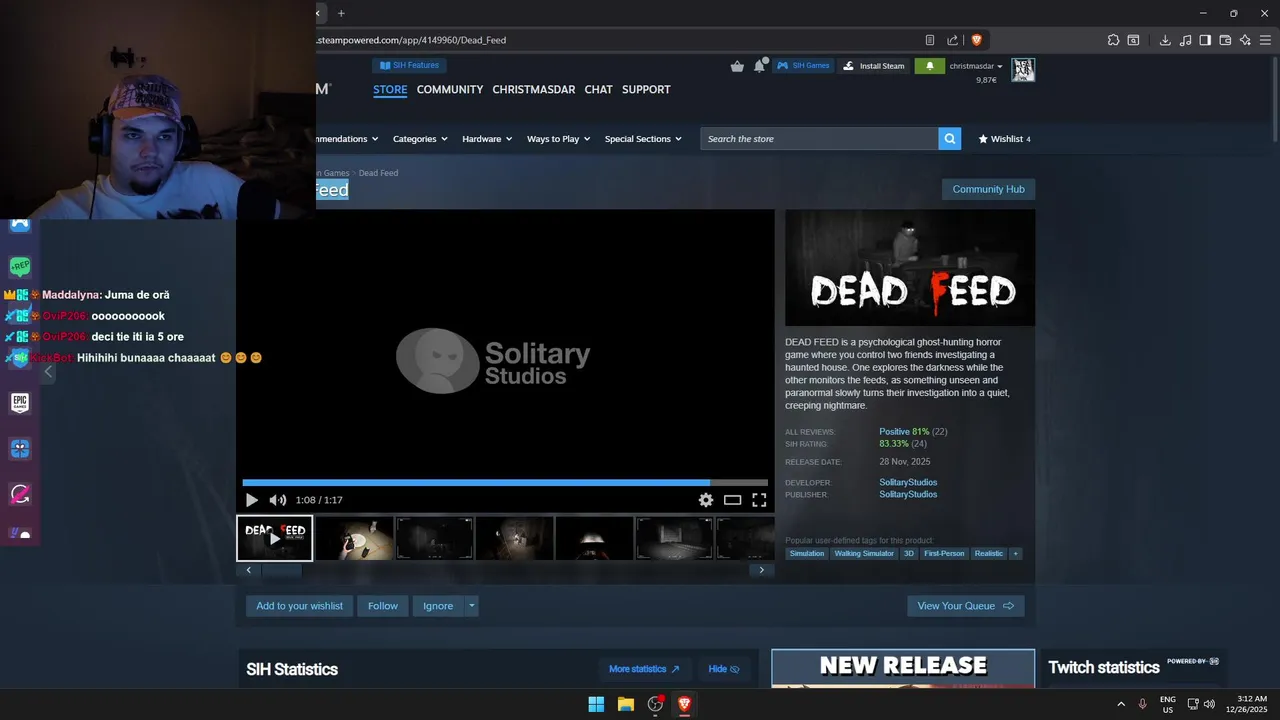Show hidden system tray icons chevron
The width and height of the screenshot is (1280, 720).
point(1121,704)
